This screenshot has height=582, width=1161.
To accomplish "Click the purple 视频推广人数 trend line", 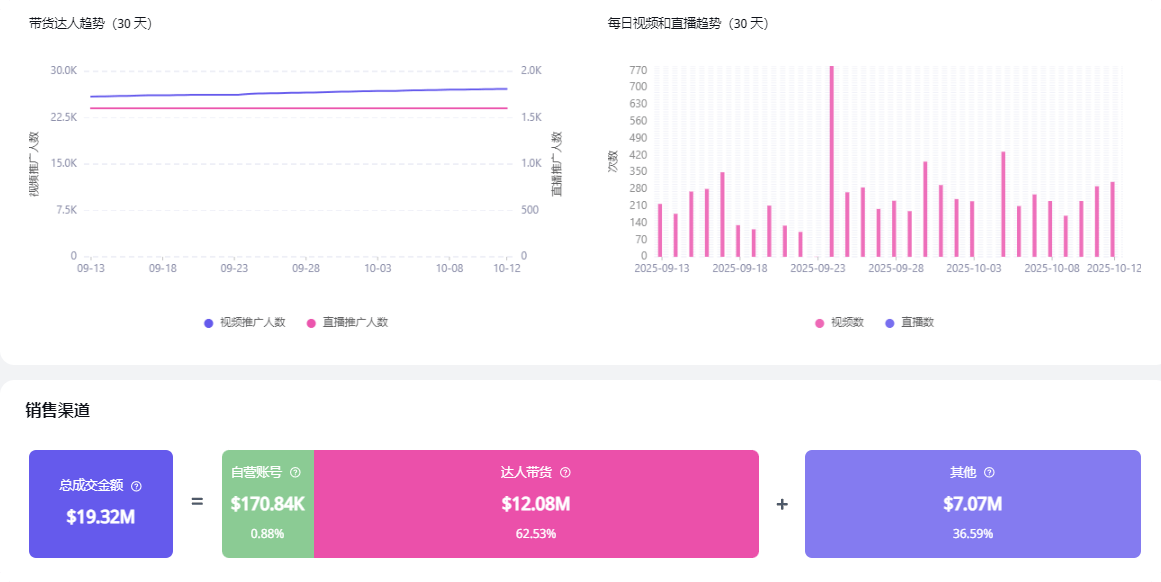I will click(300, 92).
